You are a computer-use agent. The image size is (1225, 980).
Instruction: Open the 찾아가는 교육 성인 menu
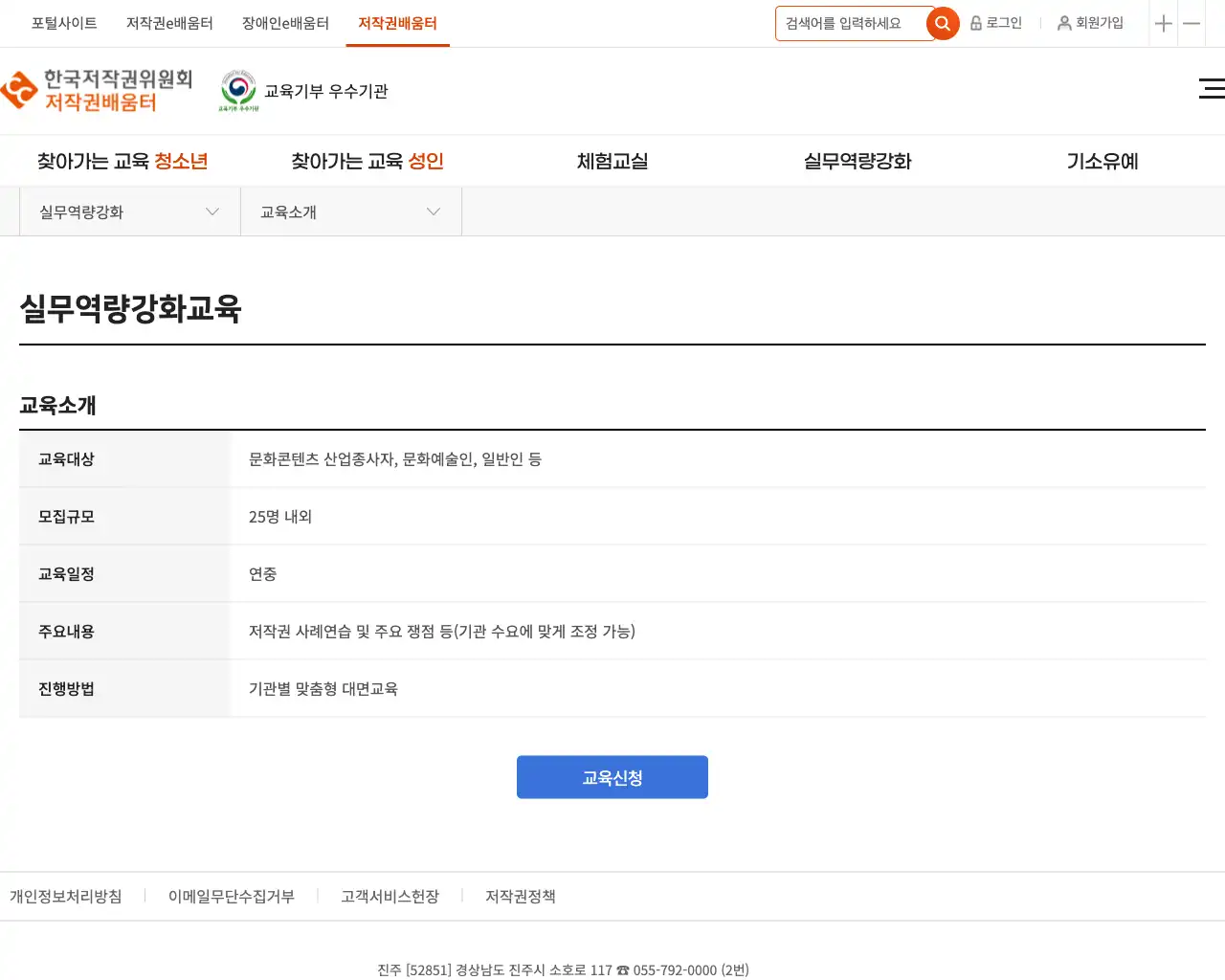pos(367,162)
